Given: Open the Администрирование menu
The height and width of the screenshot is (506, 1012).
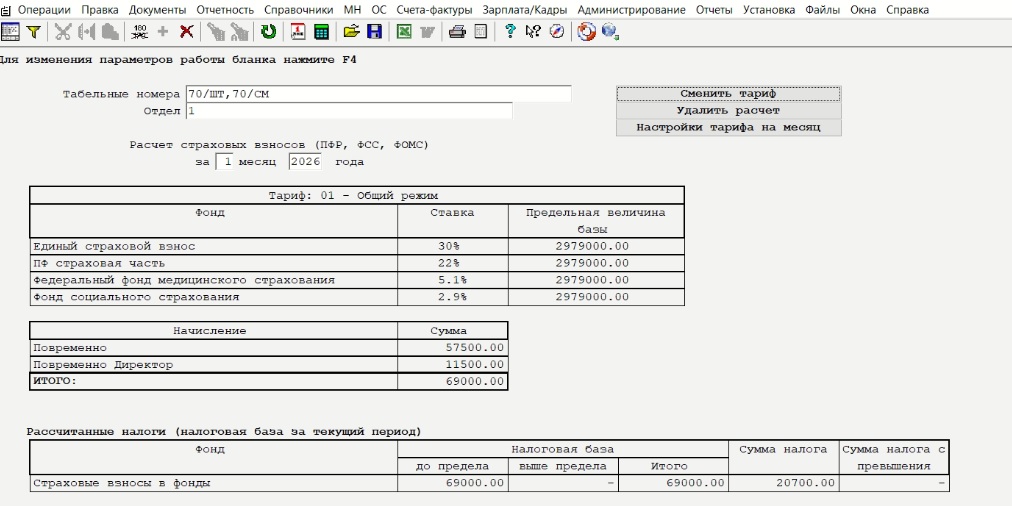Looking at the screenshot, I should pyautogui.click(x=632, y=10).
